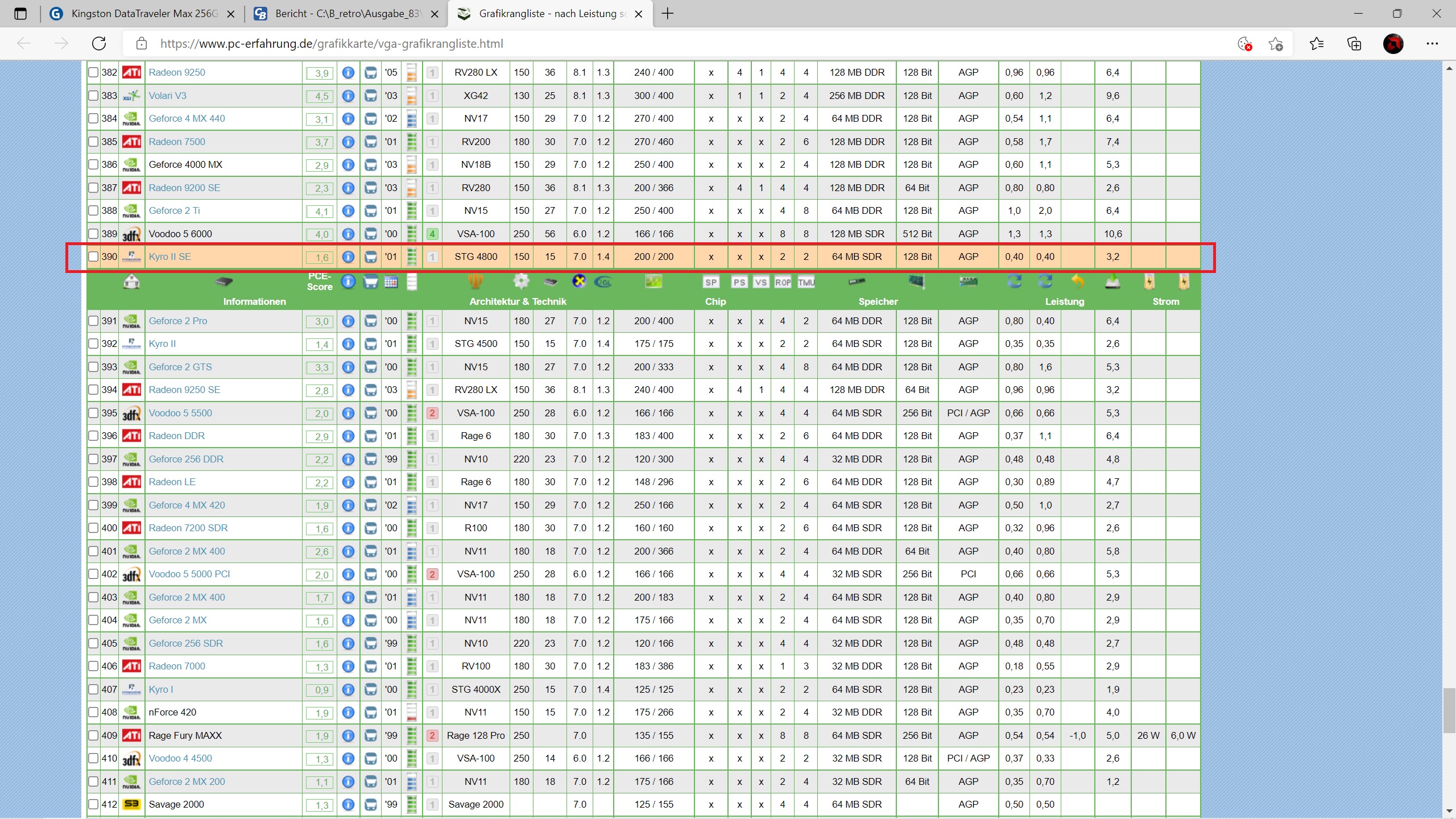Click the home icon in green header row

click(x=131, y=282)
